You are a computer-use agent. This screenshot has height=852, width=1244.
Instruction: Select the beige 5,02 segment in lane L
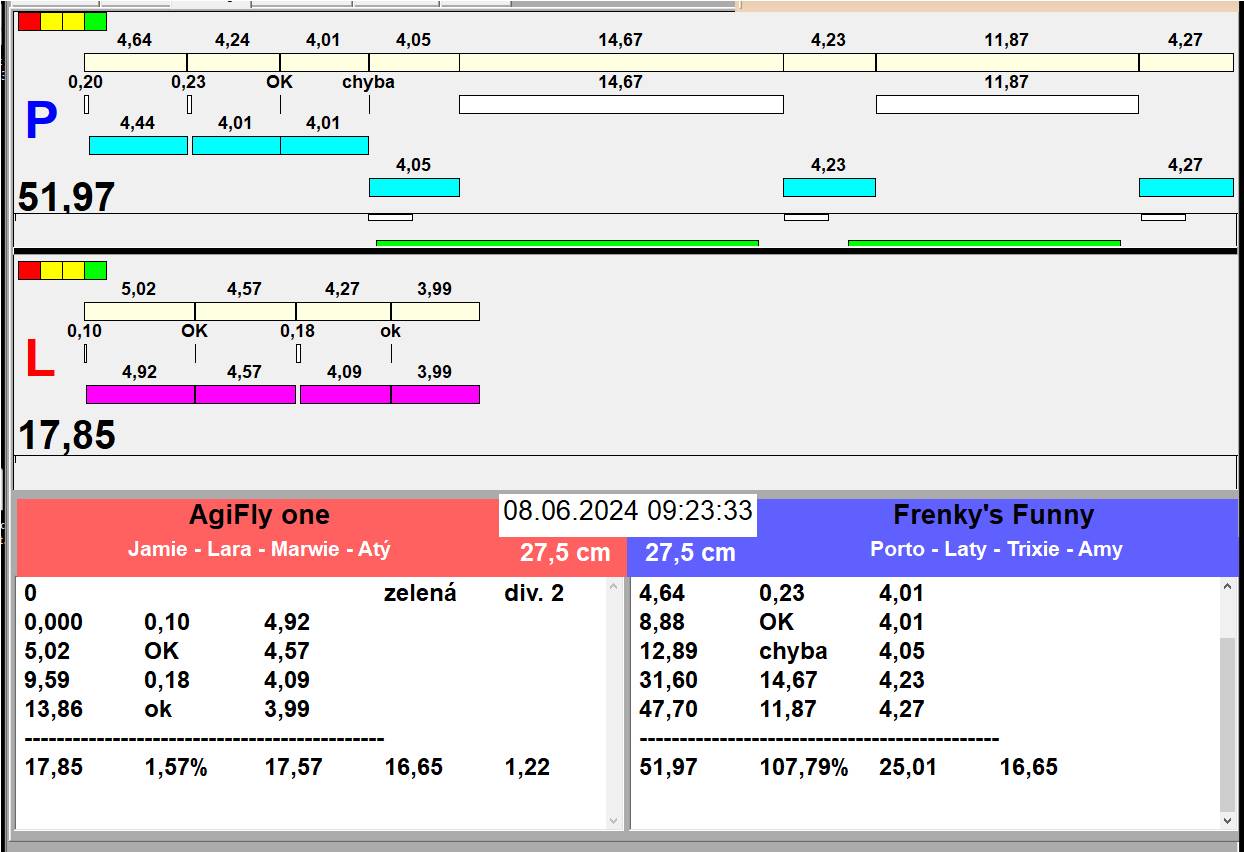click(139, 311)
